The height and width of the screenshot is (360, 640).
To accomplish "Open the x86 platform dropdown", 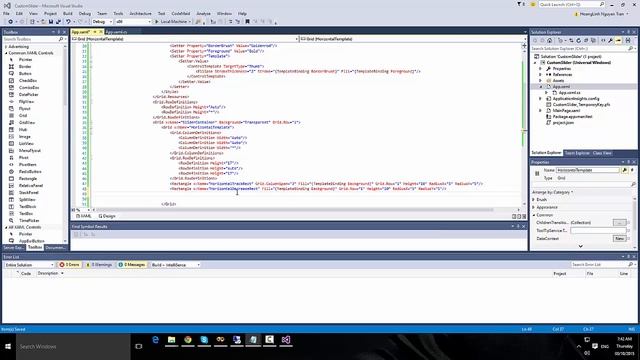I will pyautogui.click(x=133, y=22).
